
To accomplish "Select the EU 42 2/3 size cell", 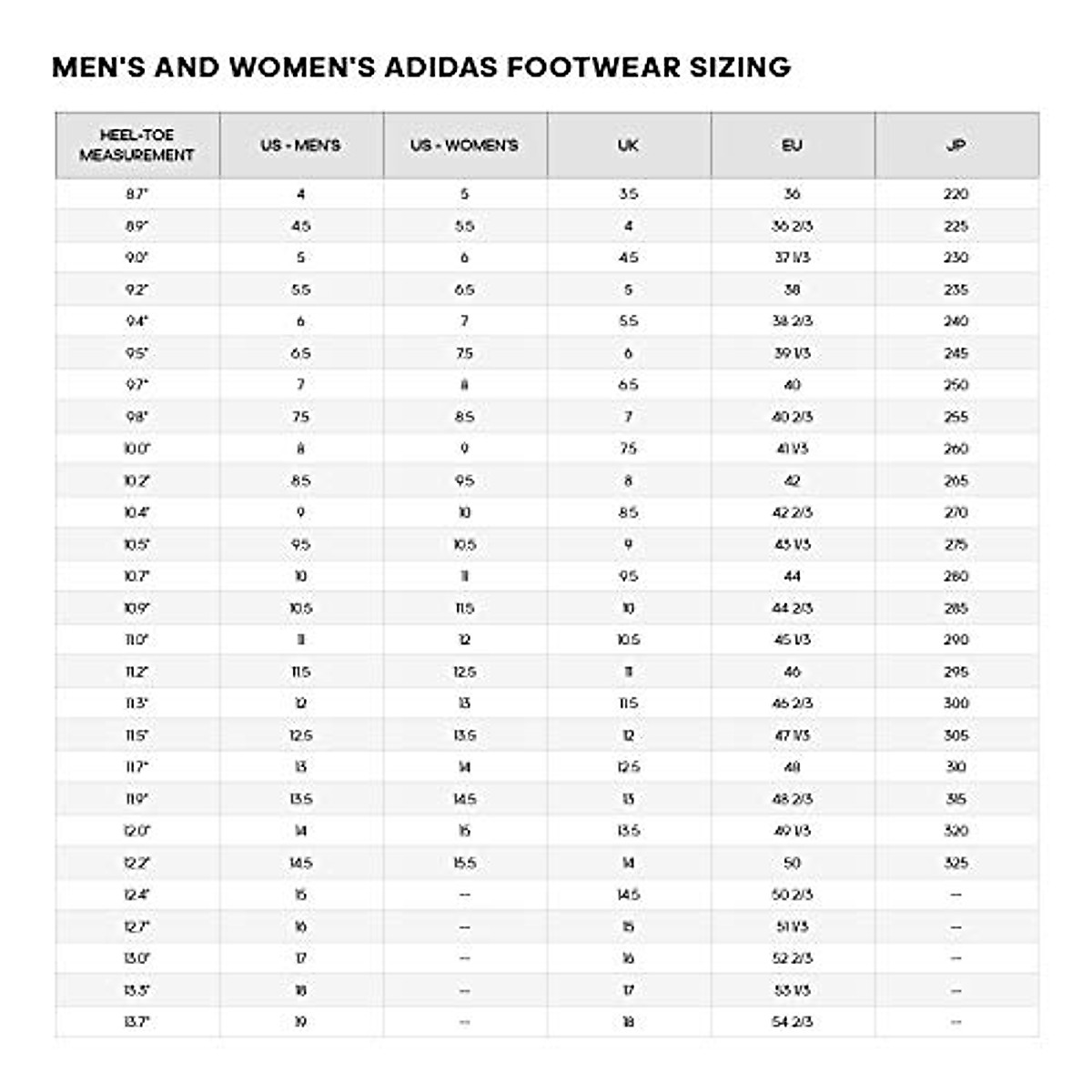I will pos(792,512).
